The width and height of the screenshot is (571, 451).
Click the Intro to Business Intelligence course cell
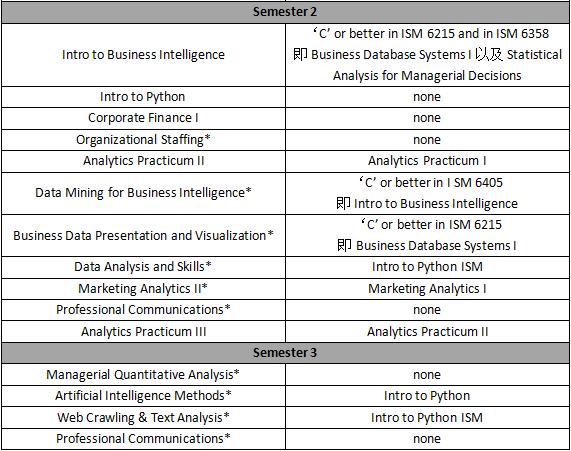[x=143, y=55]
